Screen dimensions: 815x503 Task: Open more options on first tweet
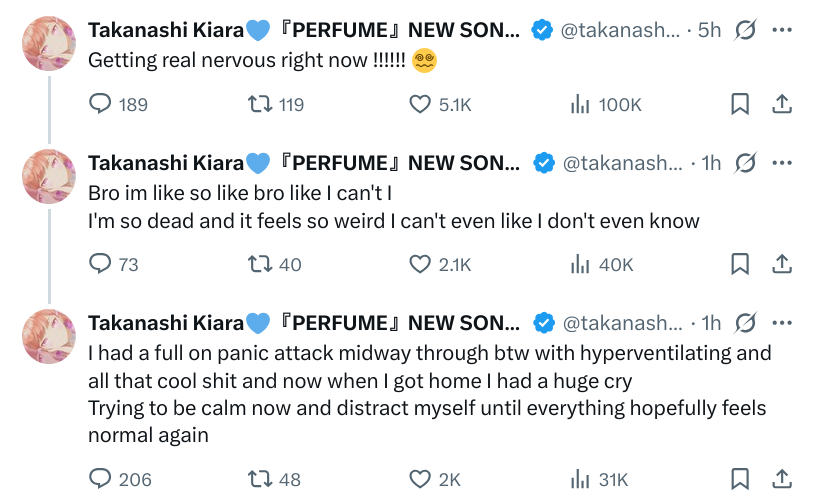(783, 30)
